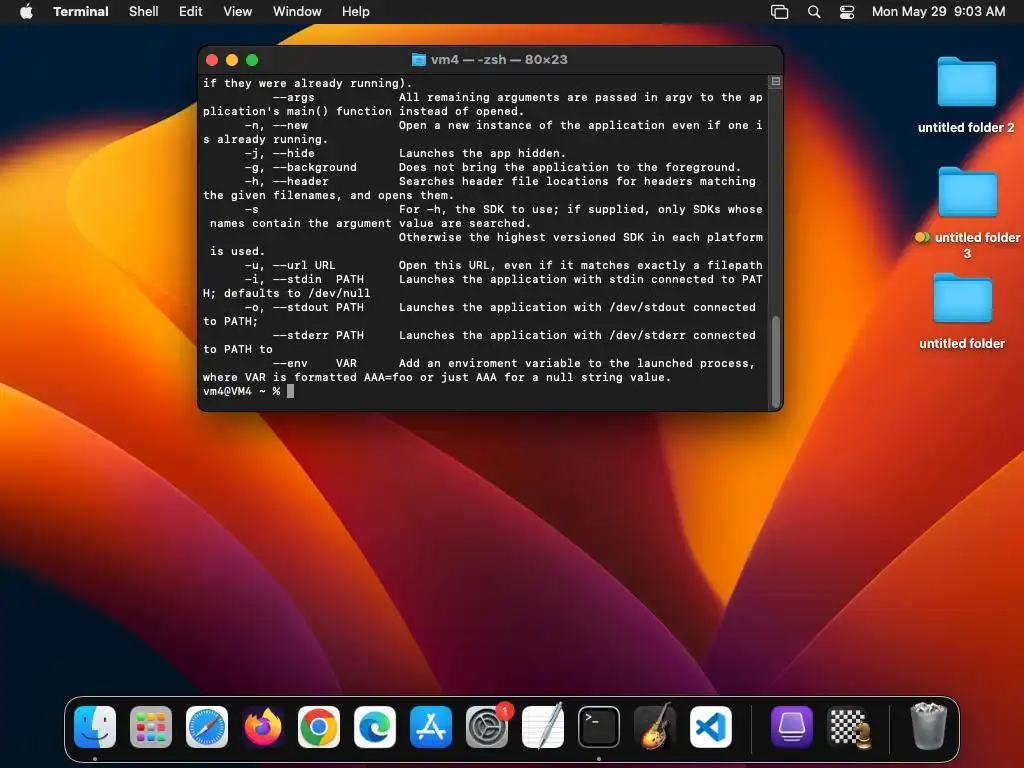Open TextEdit from the Dock

[x=543, y=727]
